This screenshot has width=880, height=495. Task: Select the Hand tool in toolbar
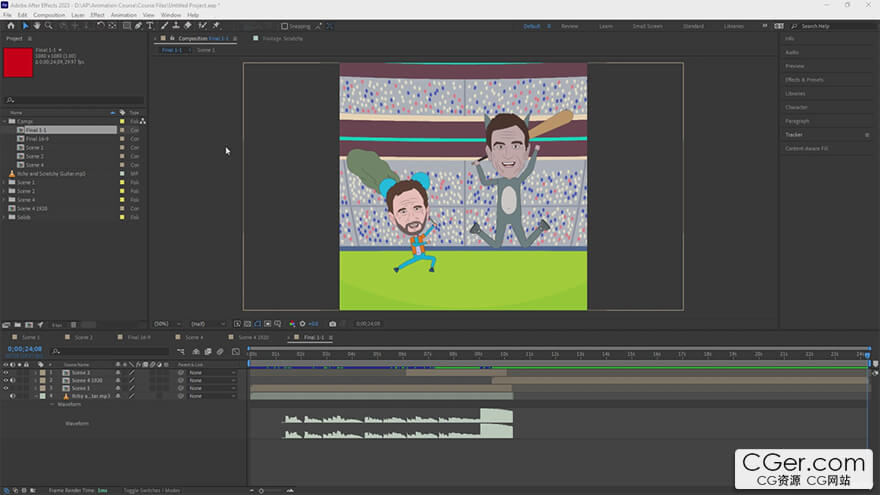[x=37, y=26]
